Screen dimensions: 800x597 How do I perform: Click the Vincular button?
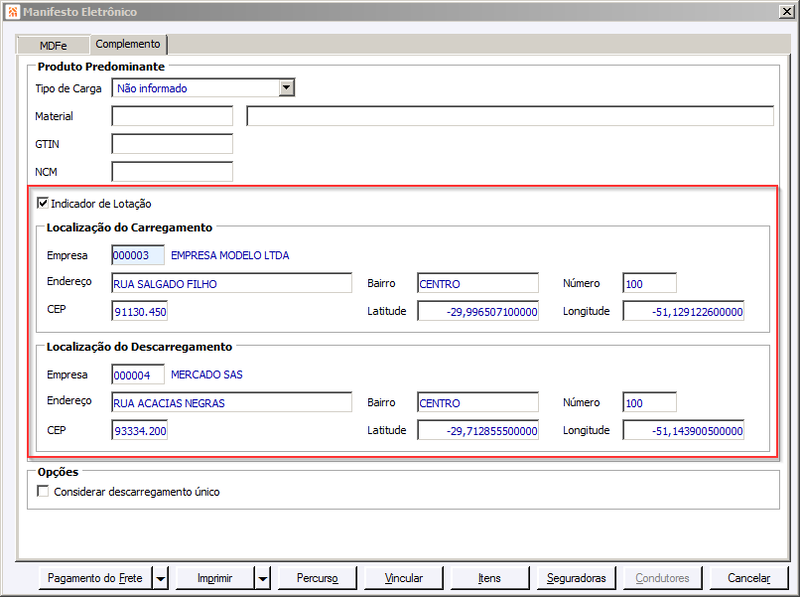click(x=404, y=578)
